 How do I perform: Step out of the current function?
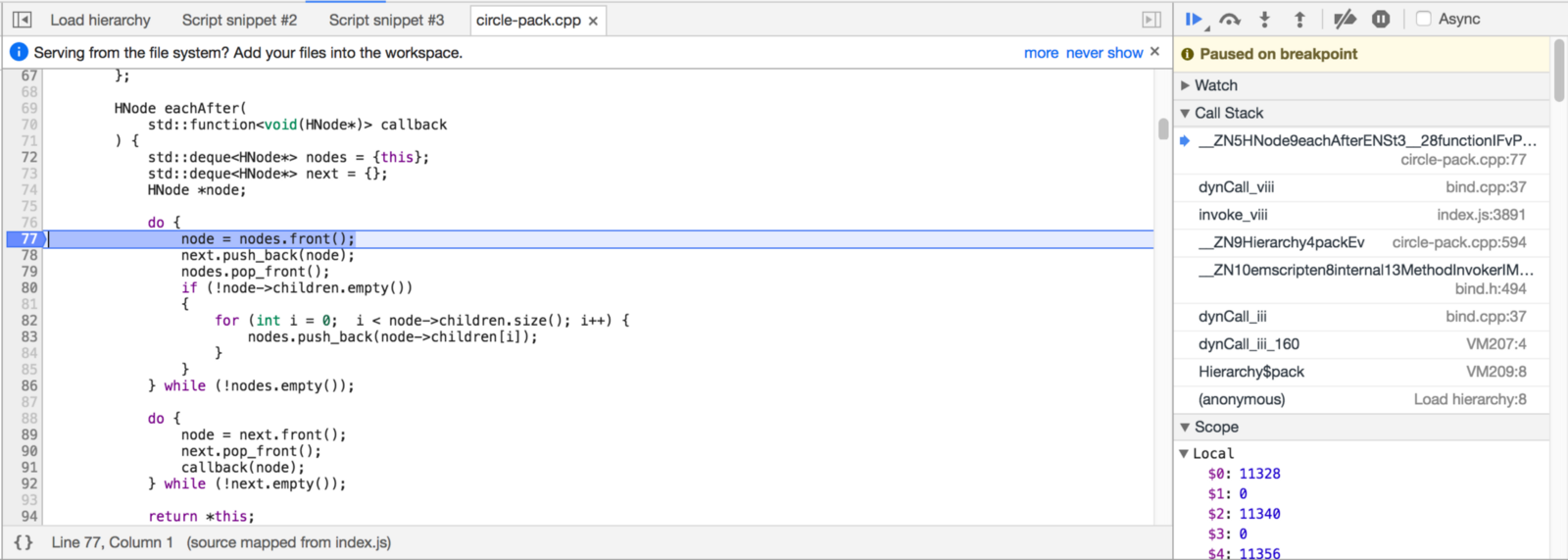(1299, 19)
